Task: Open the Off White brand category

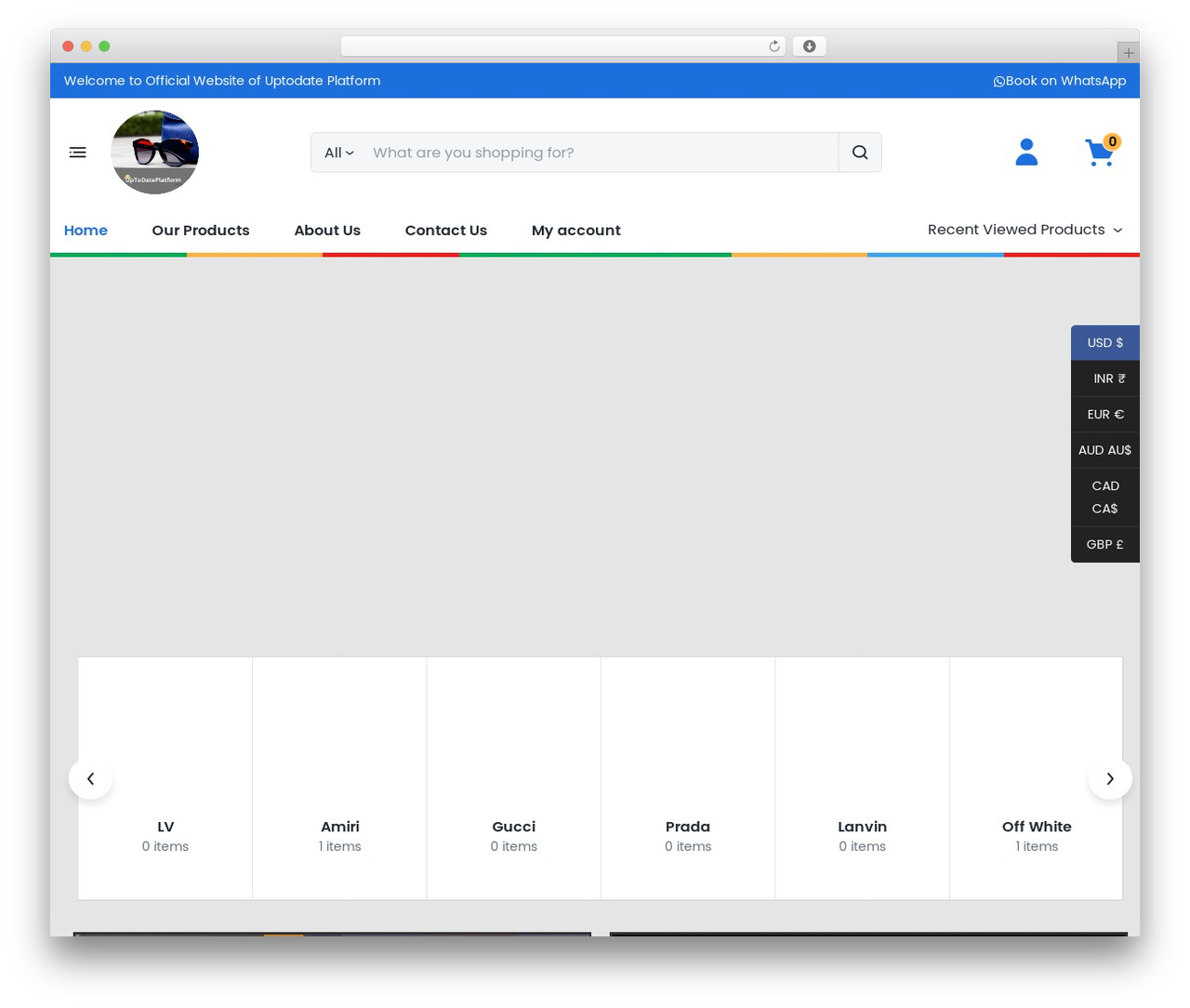Action: click(x=1037, y=778)
